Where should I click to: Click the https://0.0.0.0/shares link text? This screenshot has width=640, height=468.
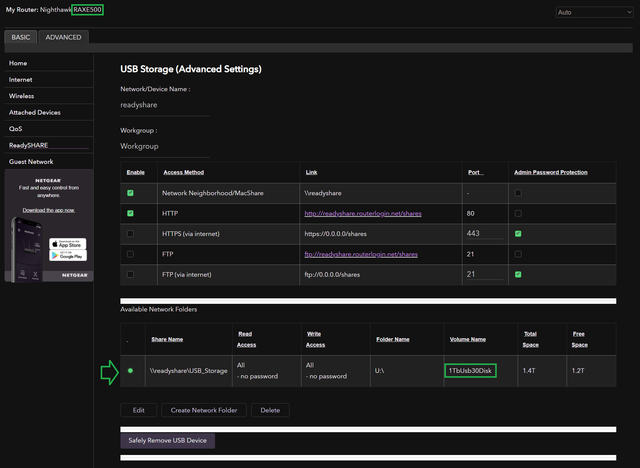[336, 234]
